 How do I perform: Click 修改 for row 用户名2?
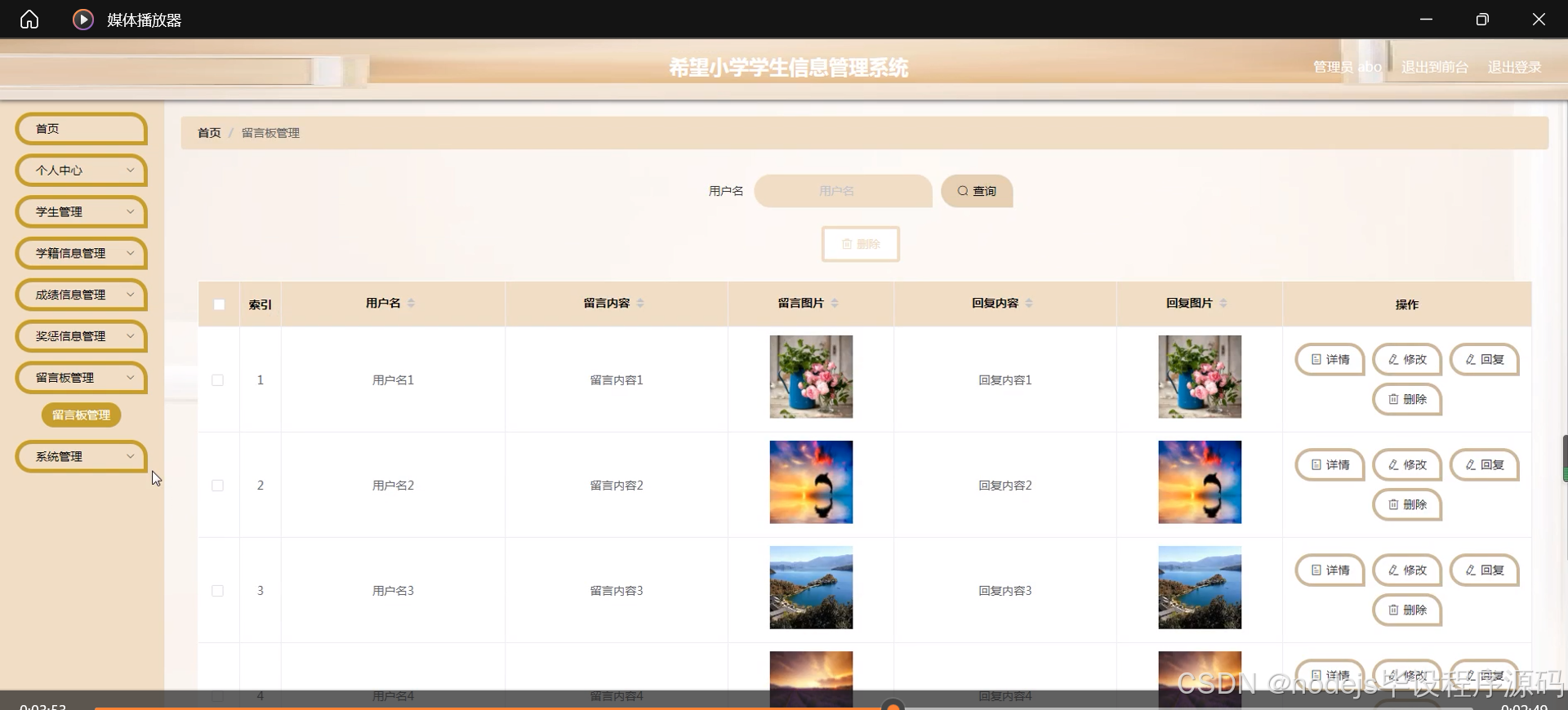(x=1407, y=464)
